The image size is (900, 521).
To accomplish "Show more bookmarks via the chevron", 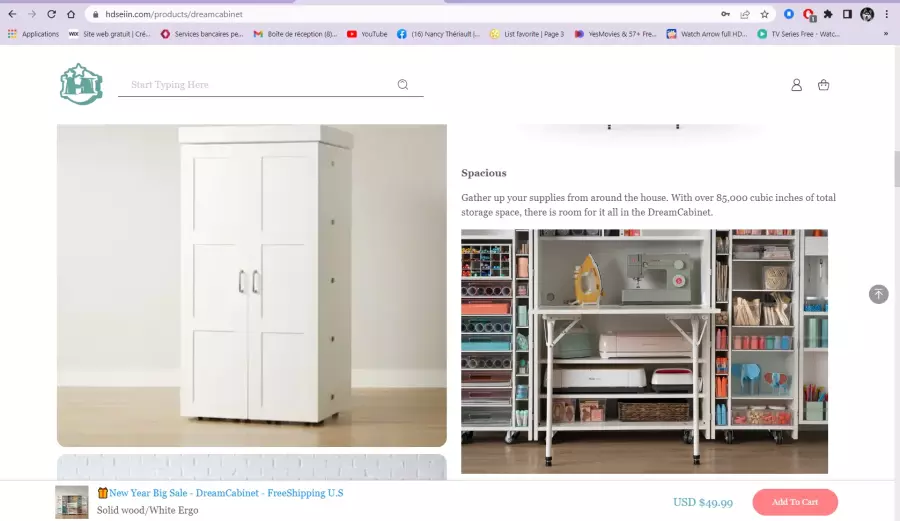I will click(x=886, y=34).
